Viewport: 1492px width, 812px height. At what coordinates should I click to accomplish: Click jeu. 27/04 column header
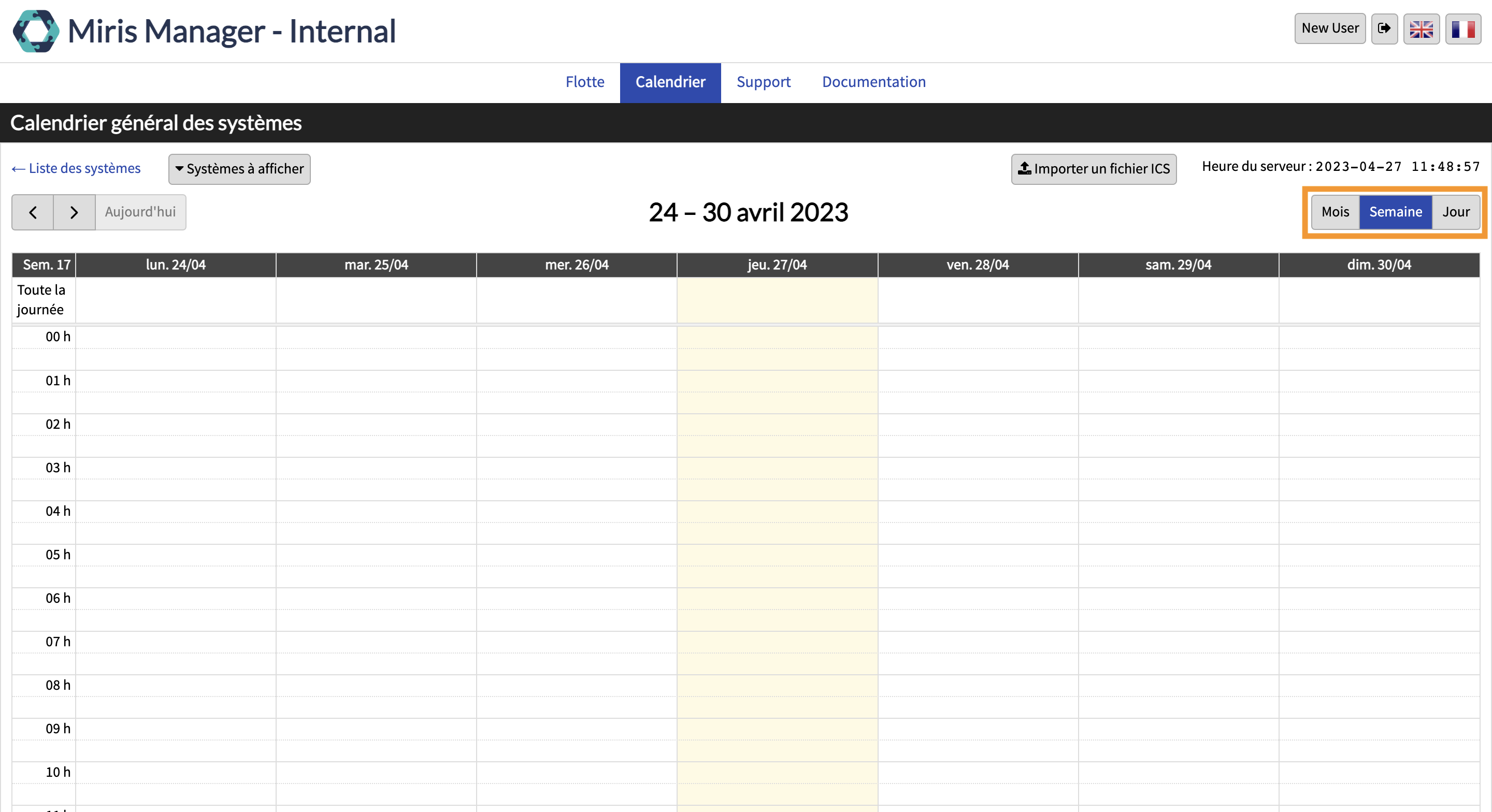(777, 265)
